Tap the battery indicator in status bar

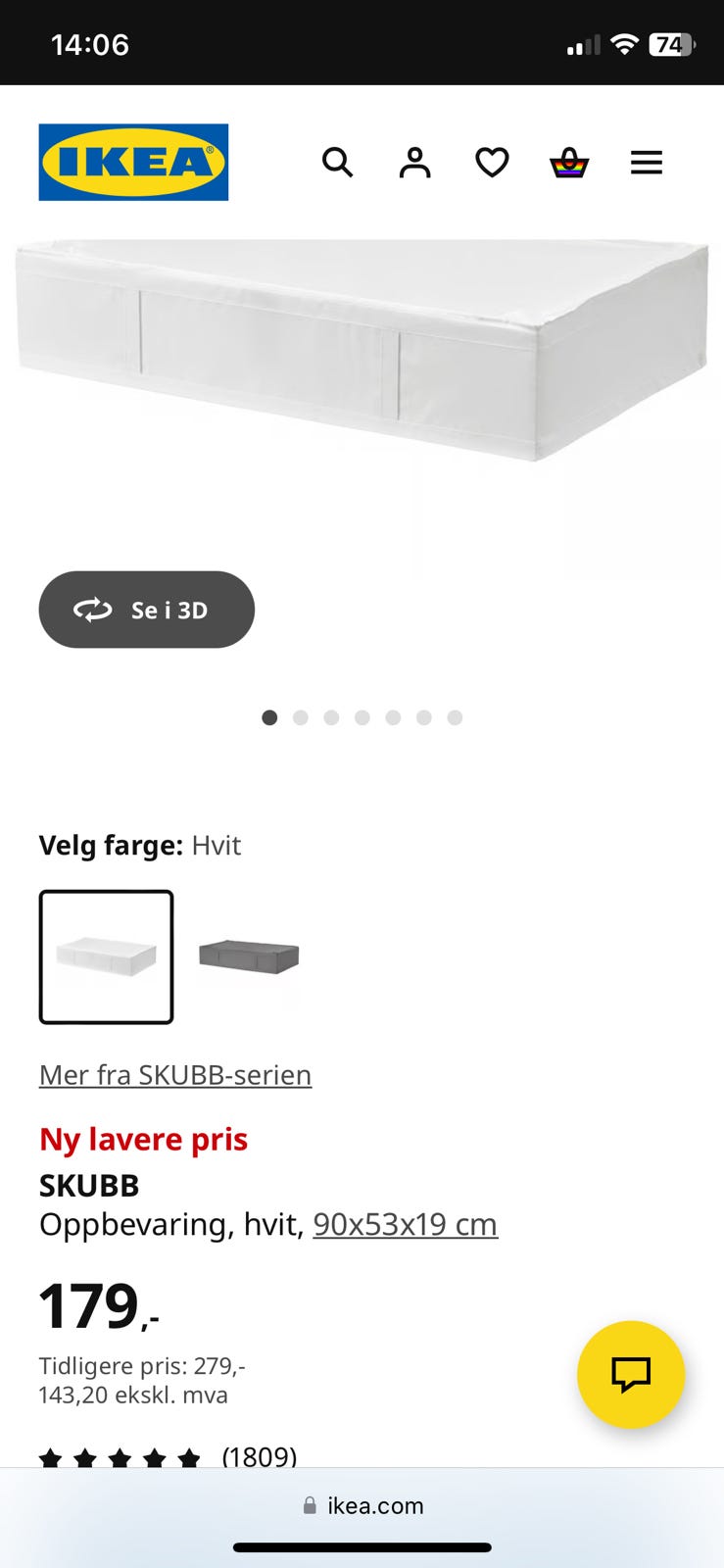pos(672,44)
